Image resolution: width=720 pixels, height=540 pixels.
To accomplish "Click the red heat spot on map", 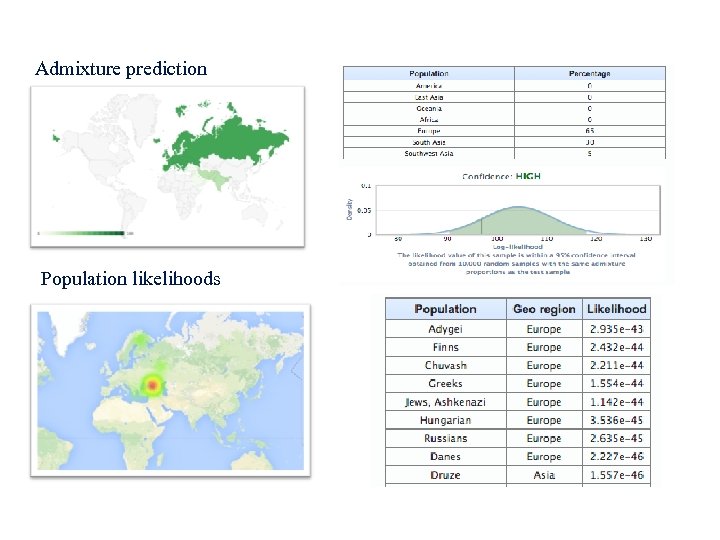I will click(x=153, y=385).
